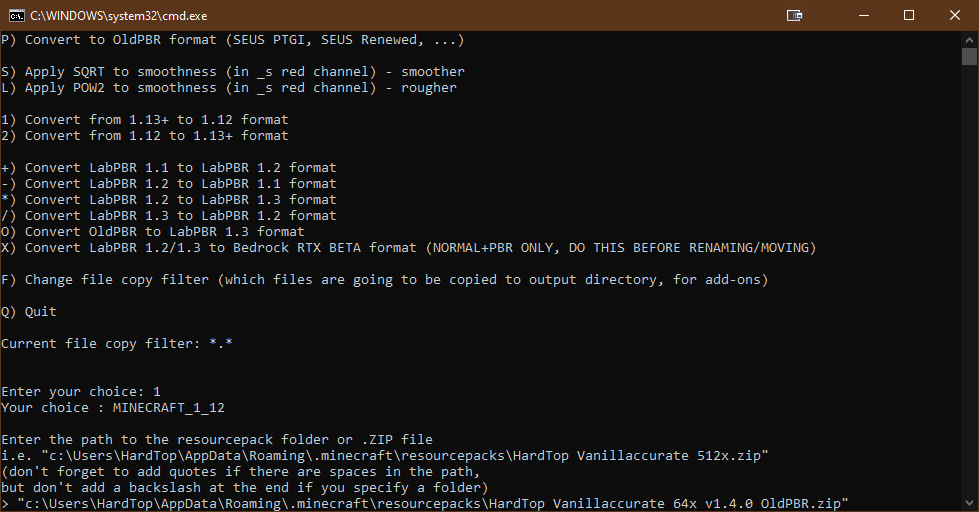Click the "Change file copy filter" line
Image resolution: width=979 pixels, height=512 pixels.
pyautogui.click(x=384, y=279)
